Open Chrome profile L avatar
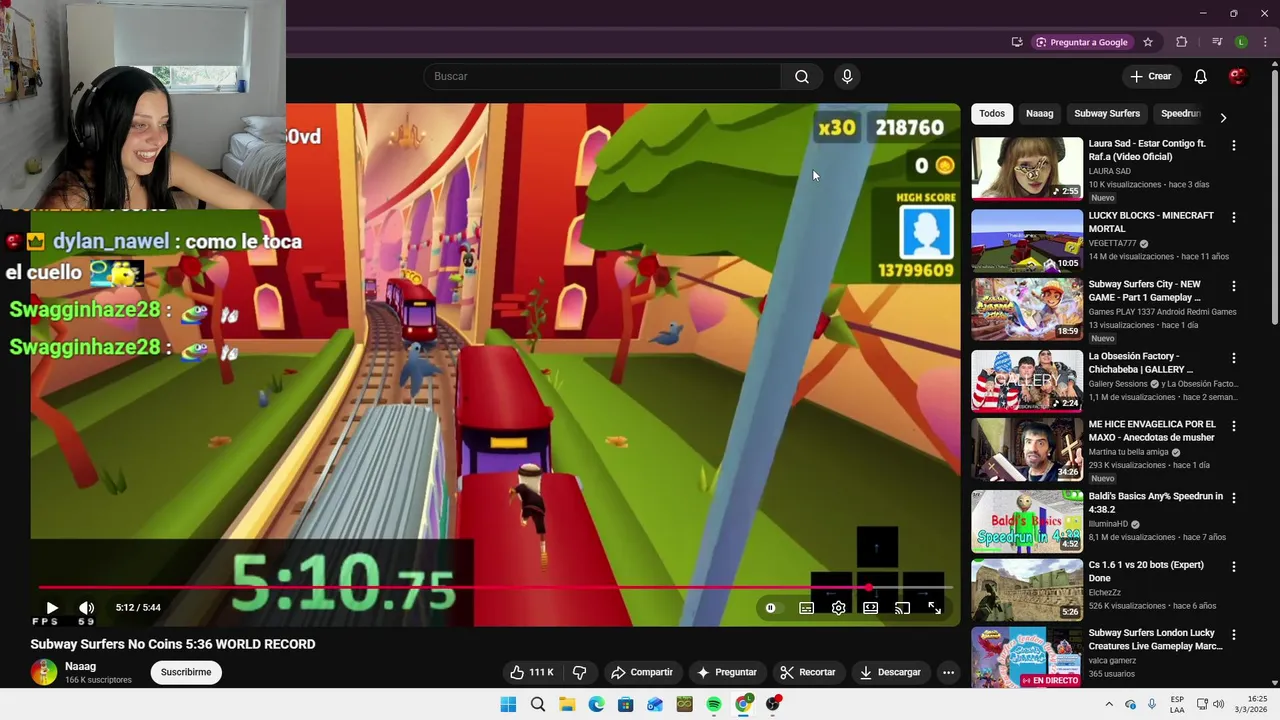Screen dimensions: 1280x720 point(1241,42)
